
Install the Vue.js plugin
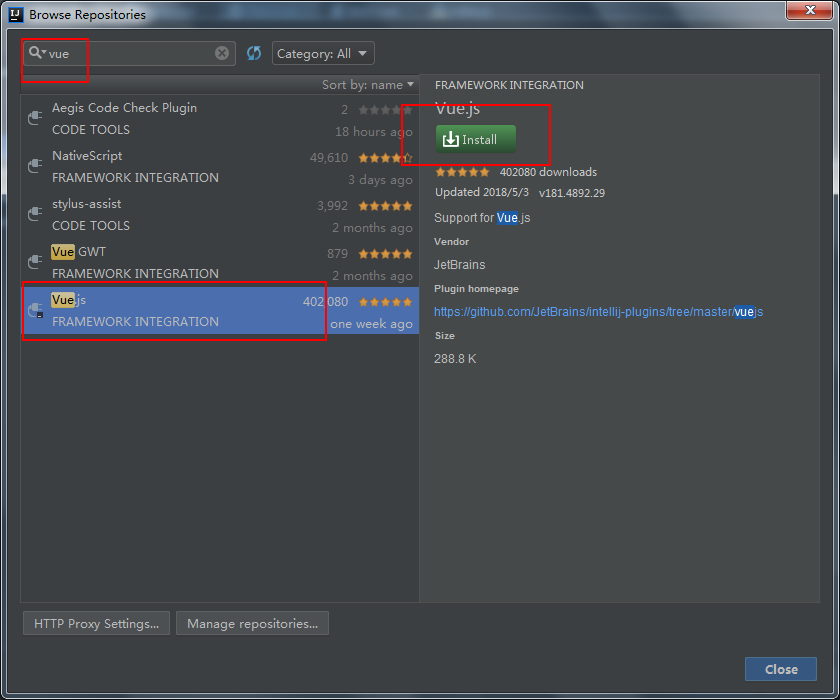tap(476, 139)
